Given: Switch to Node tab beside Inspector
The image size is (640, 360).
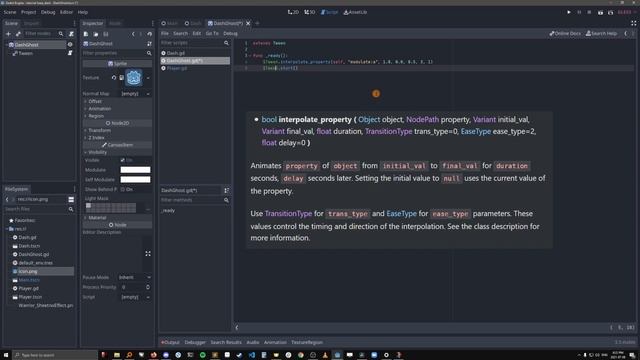Looking at the screenshot, I should (x=115, y=23).
